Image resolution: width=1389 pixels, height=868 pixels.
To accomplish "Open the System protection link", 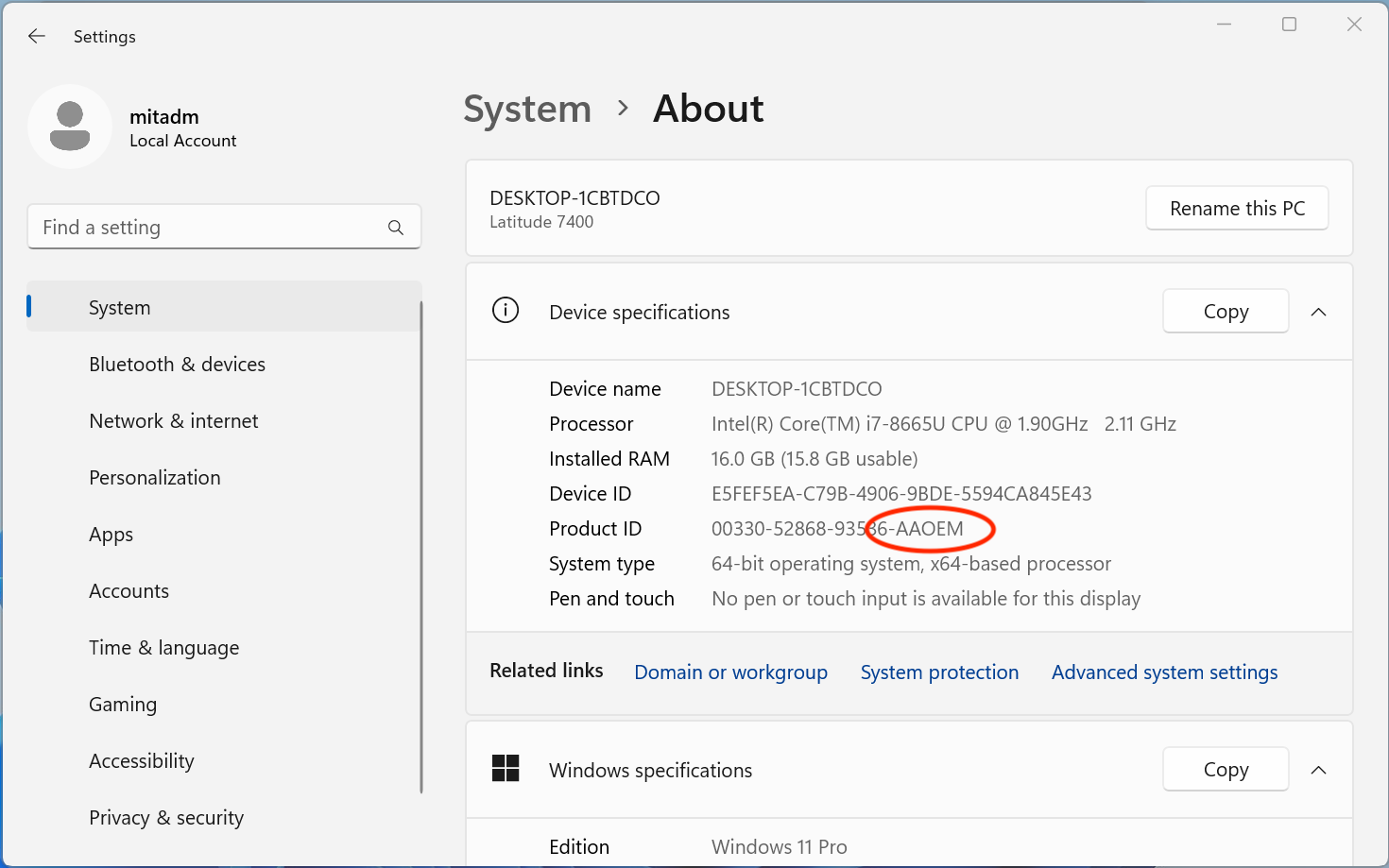I will tap(939, 672).
